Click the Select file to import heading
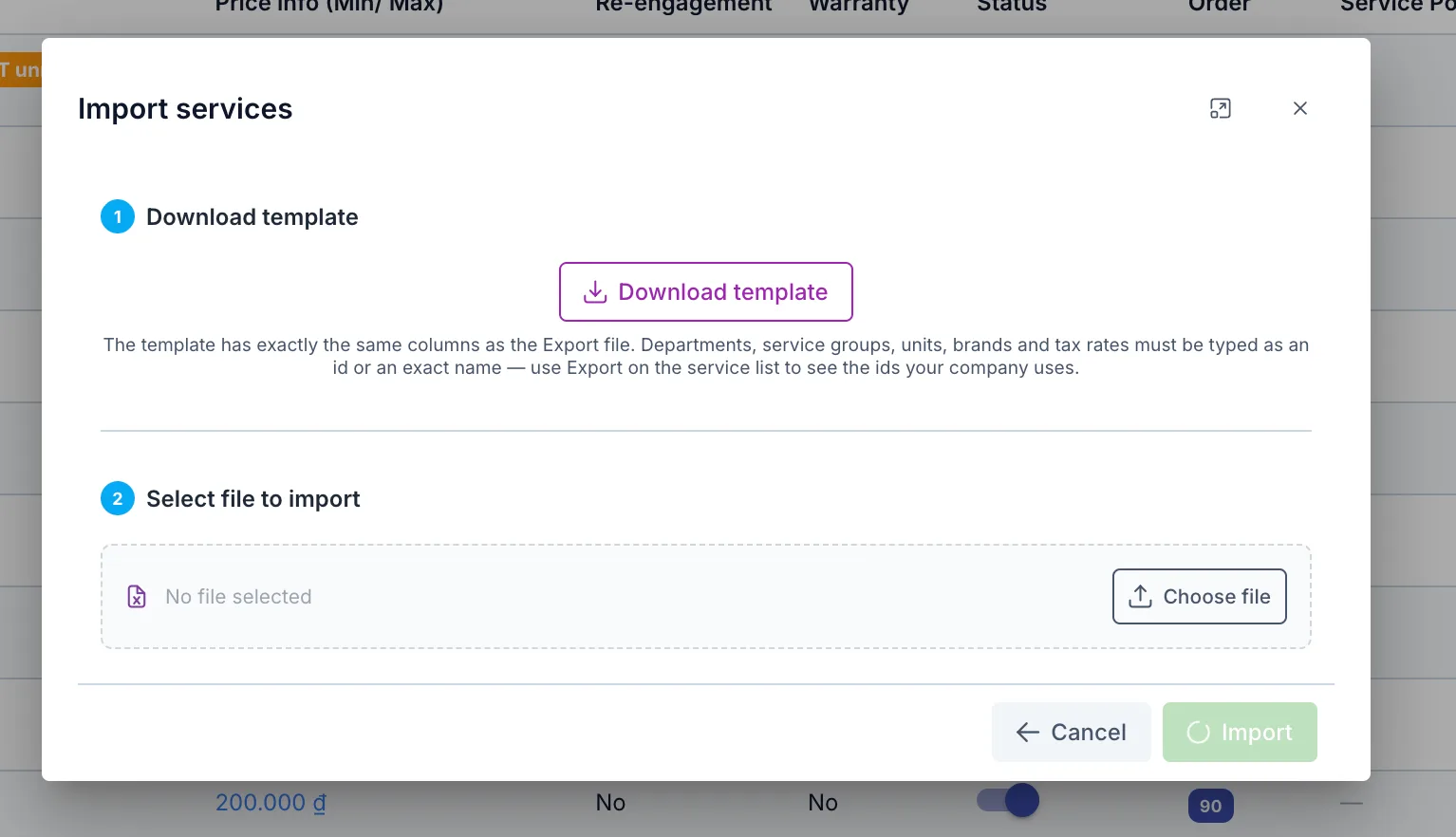The width and height of the screenshot is (1456, 837). click(253, 499)
